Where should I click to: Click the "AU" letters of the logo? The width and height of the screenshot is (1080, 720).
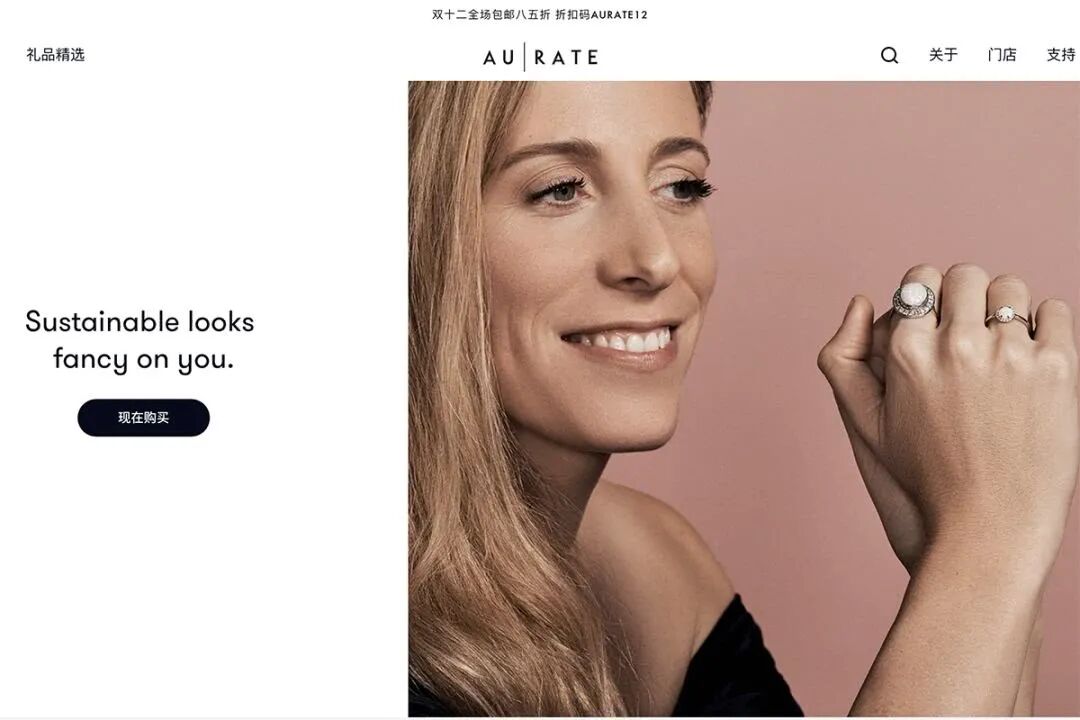coord(499,57)
